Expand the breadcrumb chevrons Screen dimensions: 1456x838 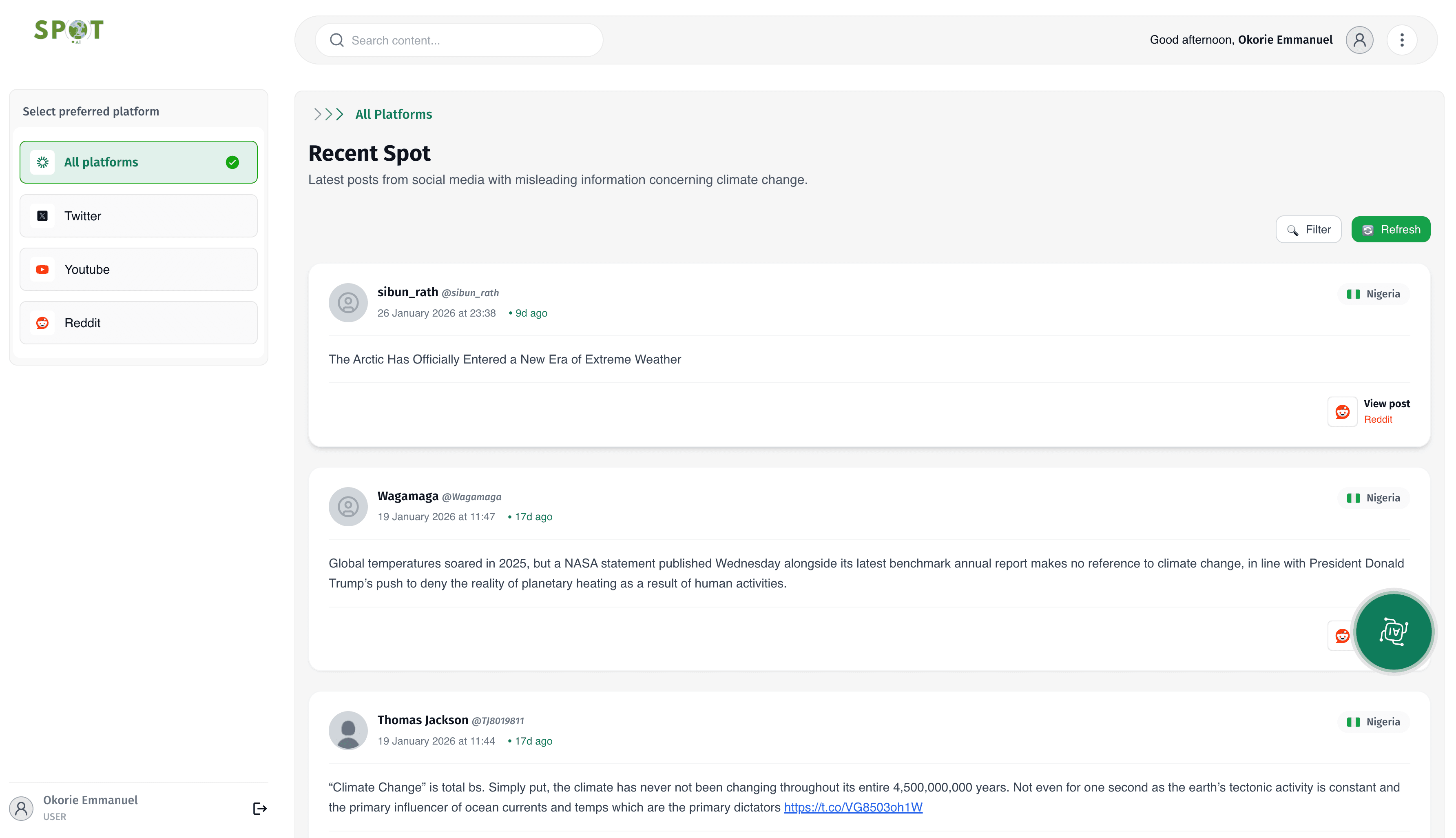coord(328,114)
